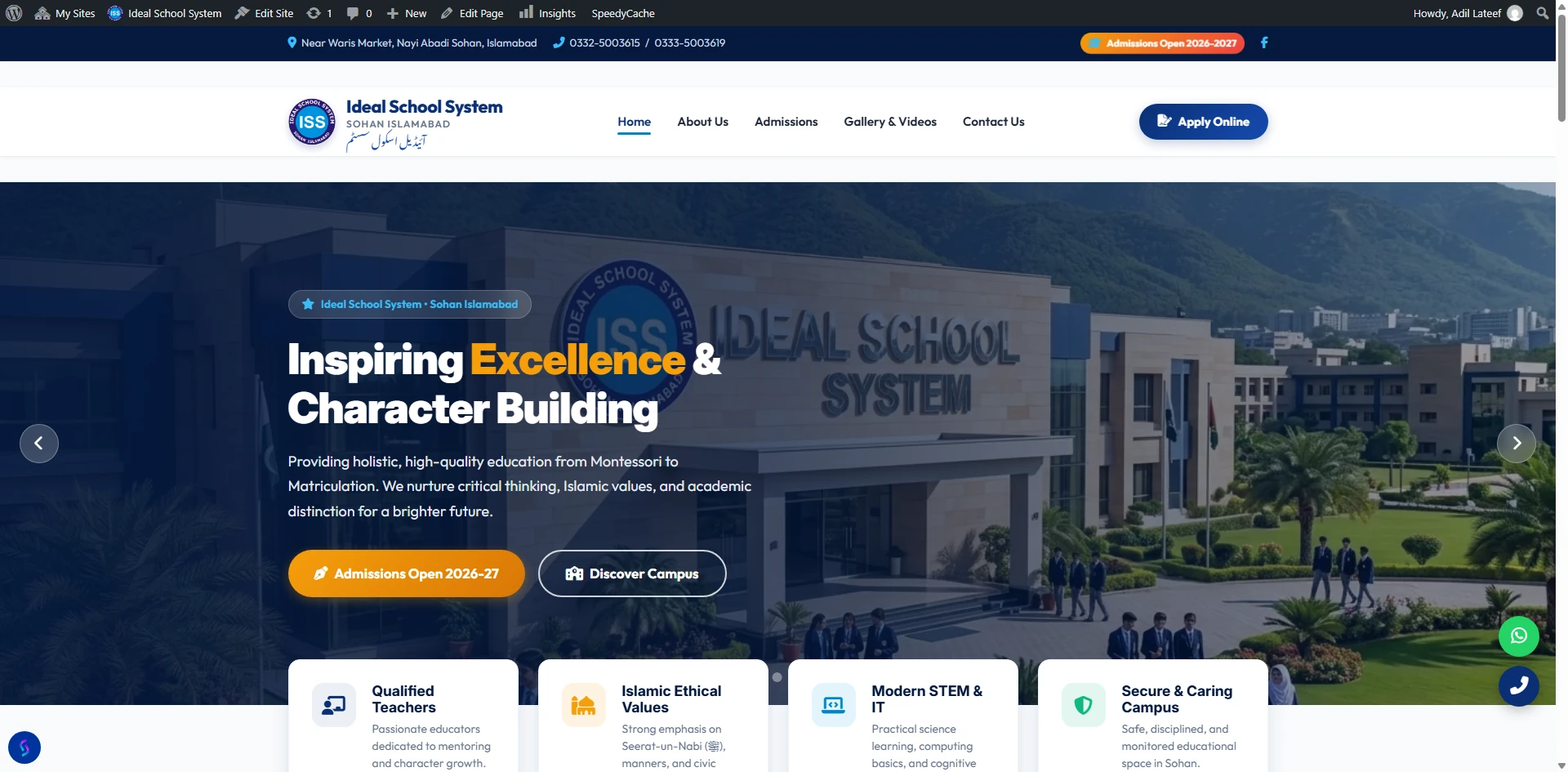The image size is (1568, 772).
Task: Click Discover Campus button
Action: tap(632, 573)
